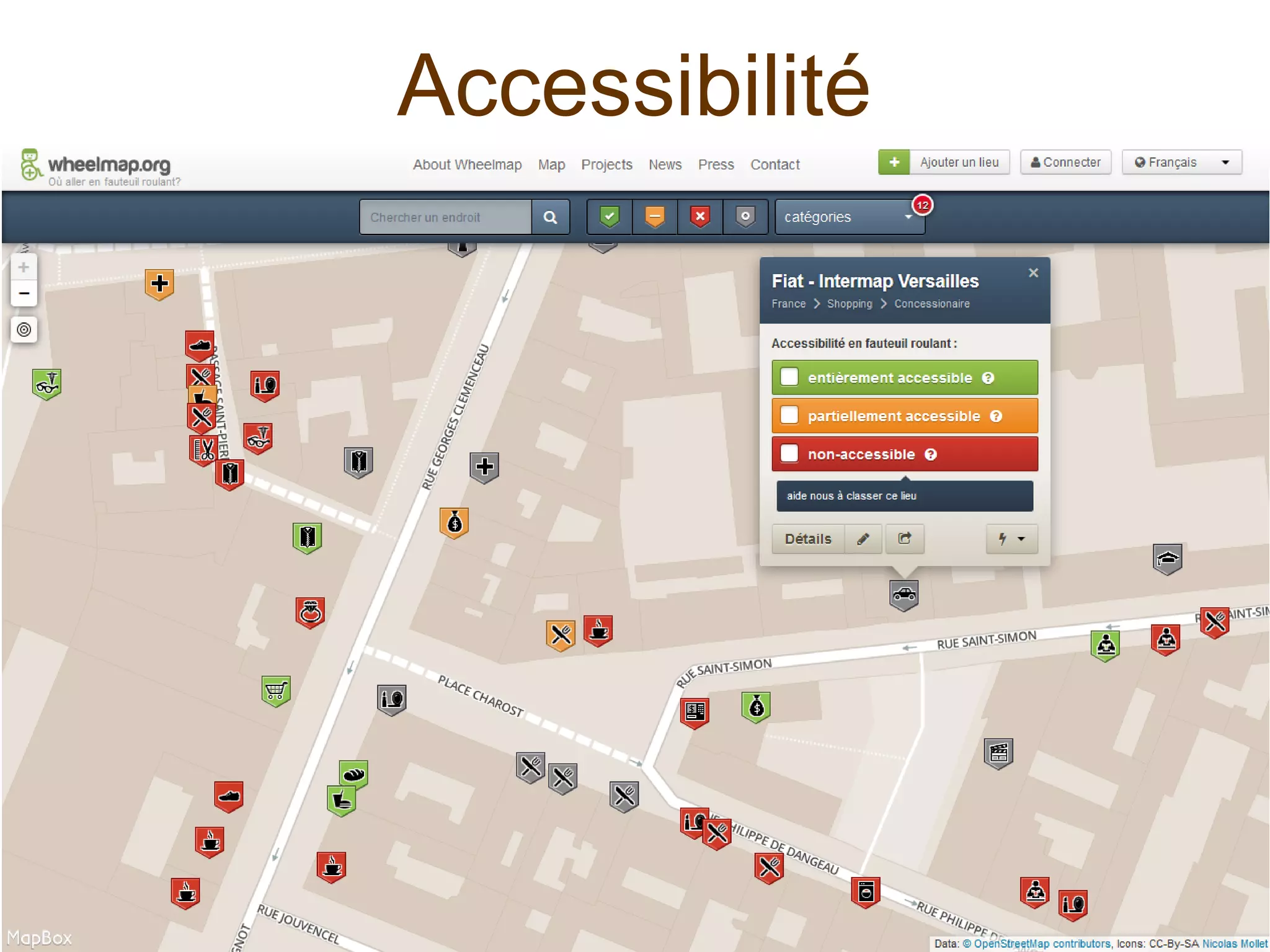The height and width of the screenshot is (952, 1270).
Task: Open the Français language dropdown
Action: point(1182,162)
